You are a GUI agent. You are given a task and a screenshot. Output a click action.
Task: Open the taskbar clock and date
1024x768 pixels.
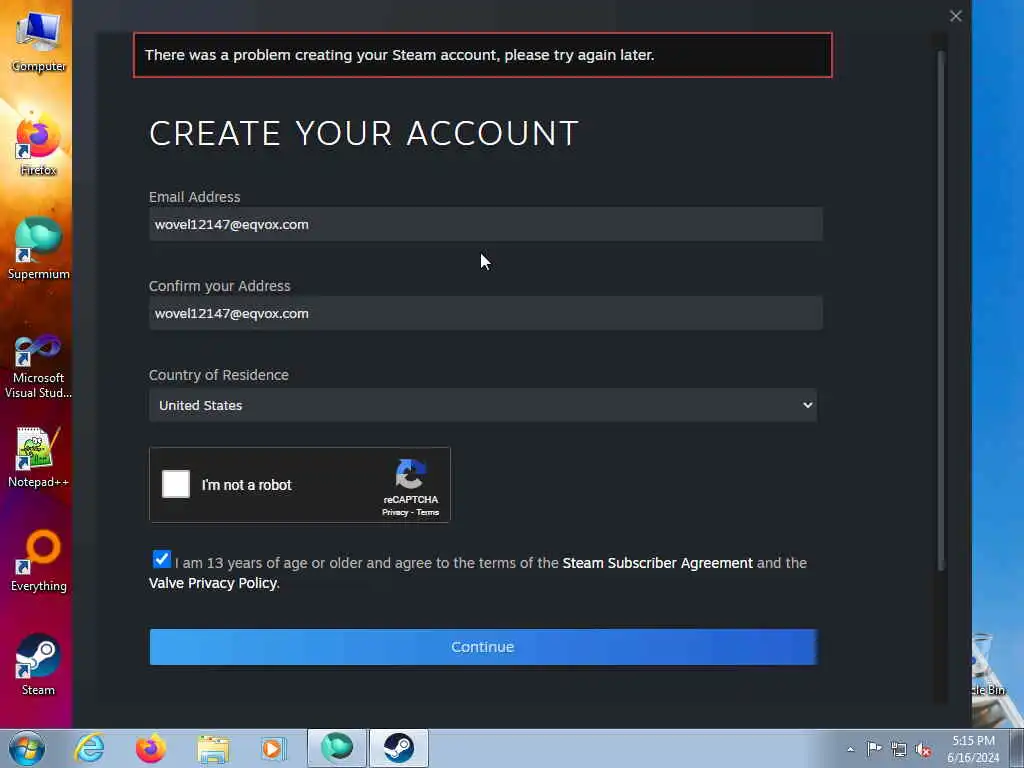pos(973,749)
